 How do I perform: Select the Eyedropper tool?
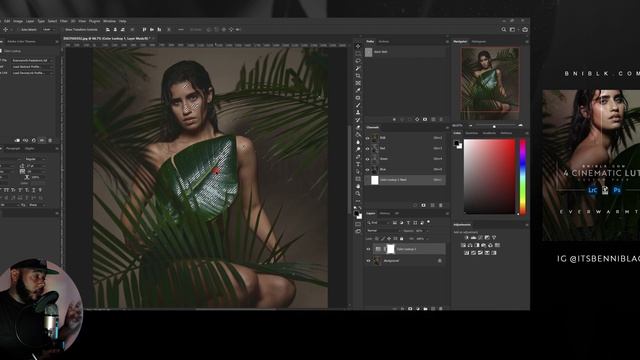pos(358,90)
